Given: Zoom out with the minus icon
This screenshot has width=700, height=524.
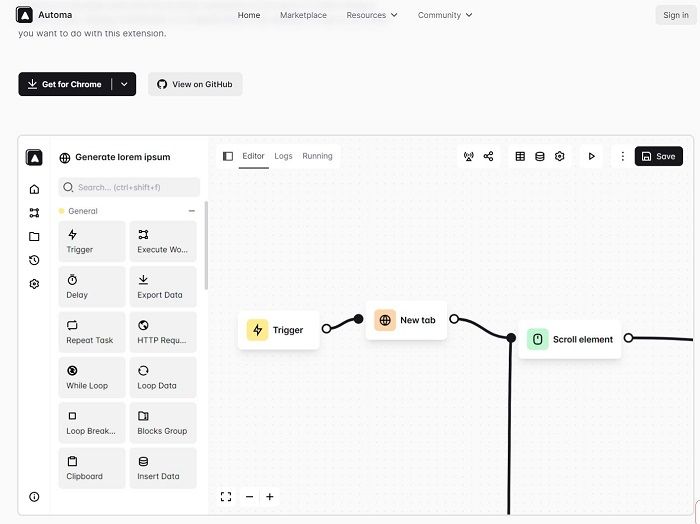Looking at the screenshot, I should 250,496.
